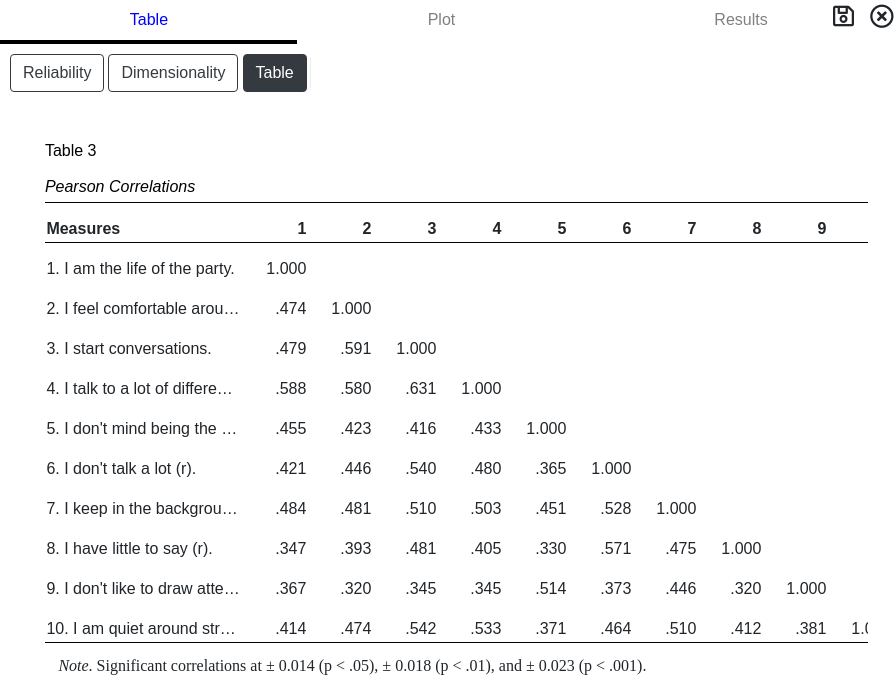Switch to the Results tab
The height and width of the screenshot is (681, 895).
(740, 19)
